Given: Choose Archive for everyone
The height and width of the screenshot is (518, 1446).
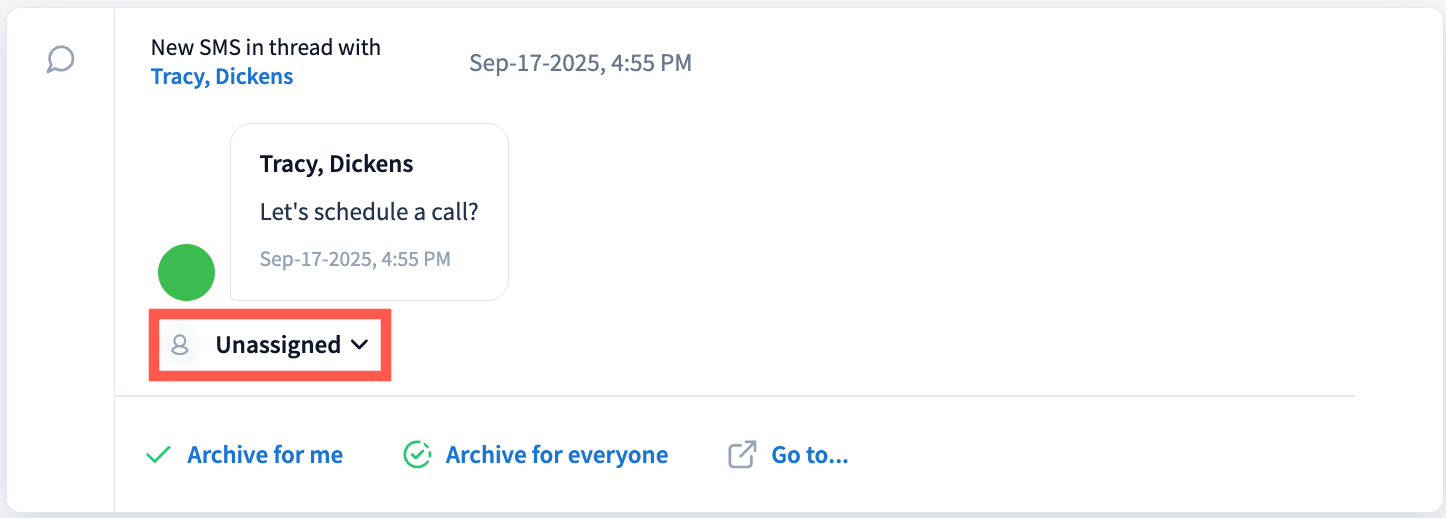Looking at the screenshot, I should (556, 456).
